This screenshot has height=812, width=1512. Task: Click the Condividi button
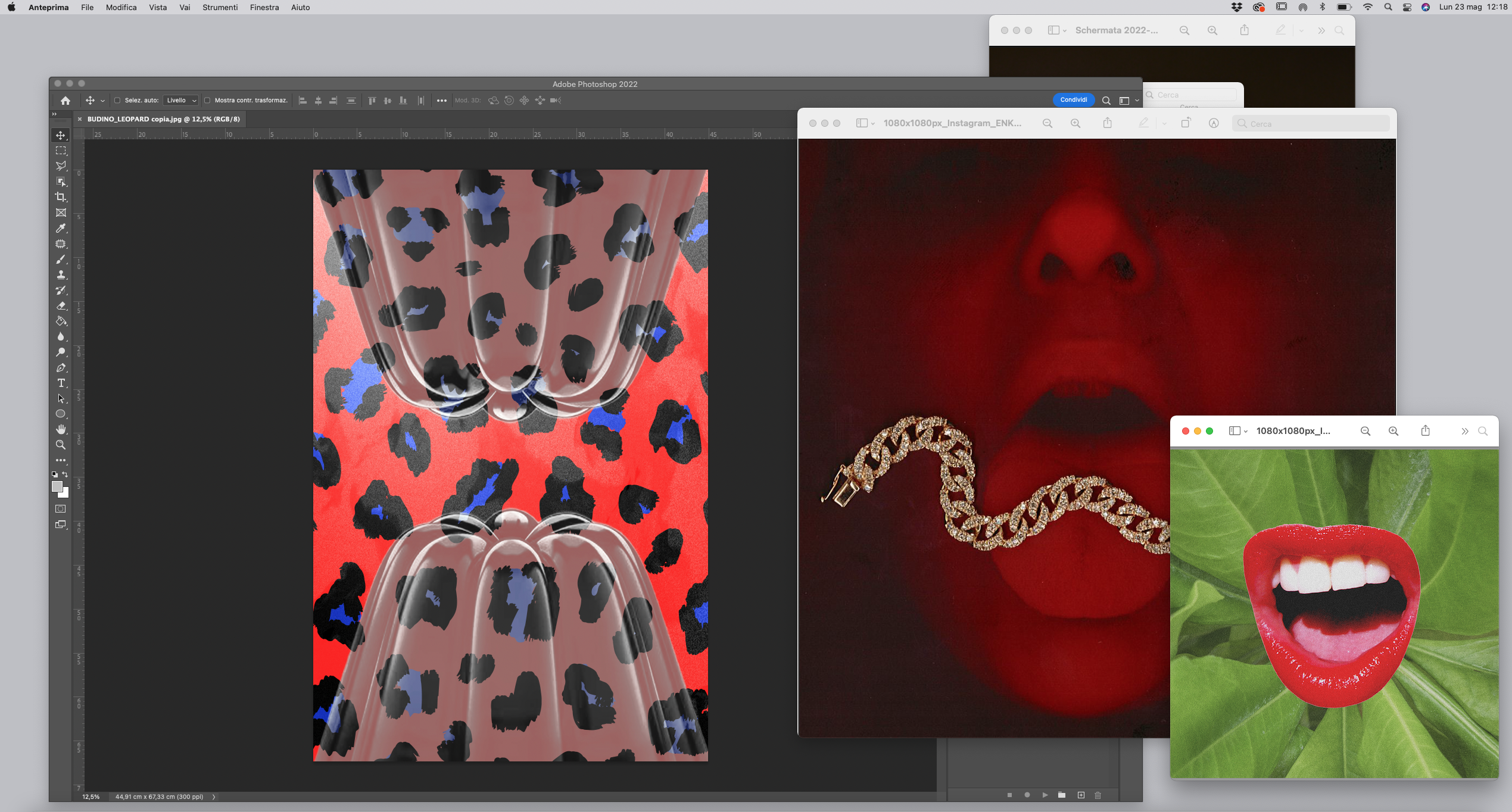pyautogui.click(x=1073, y=100)
